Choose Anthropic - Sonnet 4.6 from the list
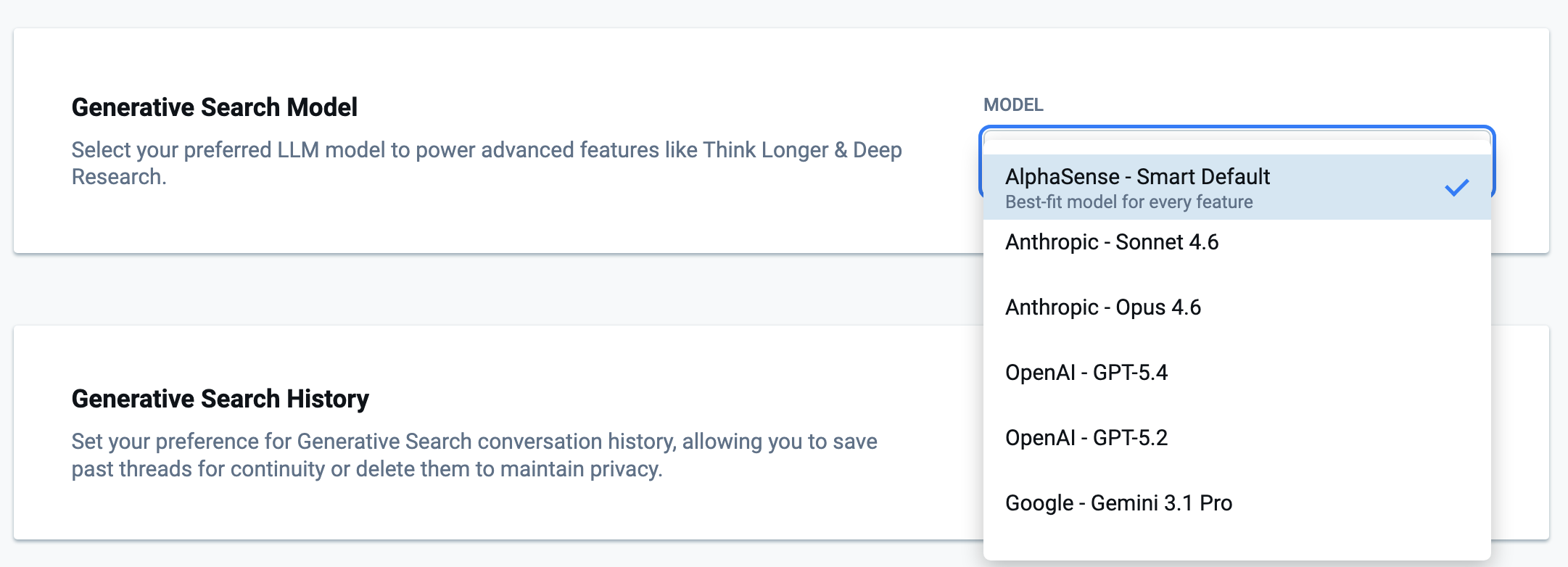Viewport: 1568px width, 567px height. [x=1112, y=242]
